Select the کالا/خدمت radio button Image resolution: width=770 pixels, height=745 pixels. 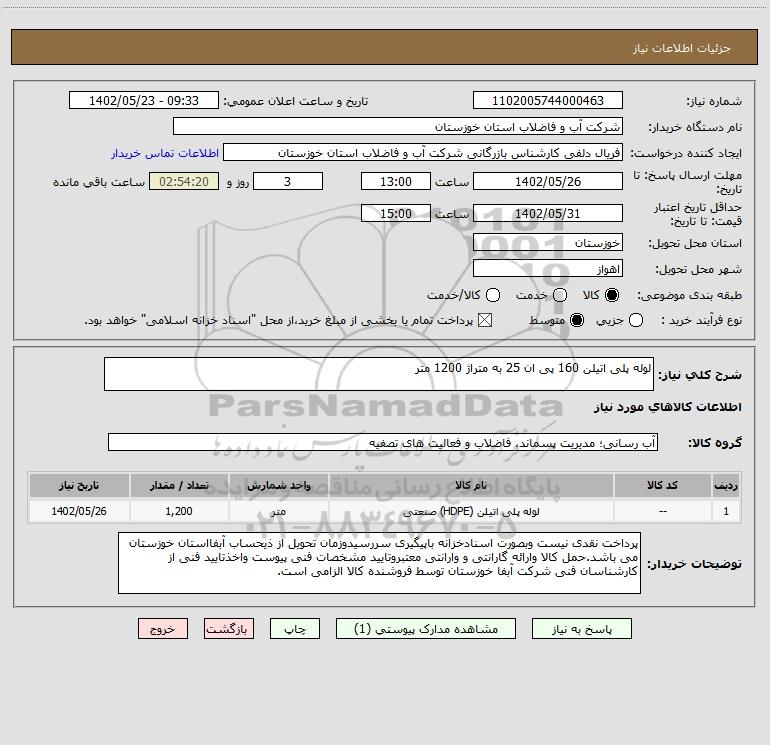[x=493, y=295]
